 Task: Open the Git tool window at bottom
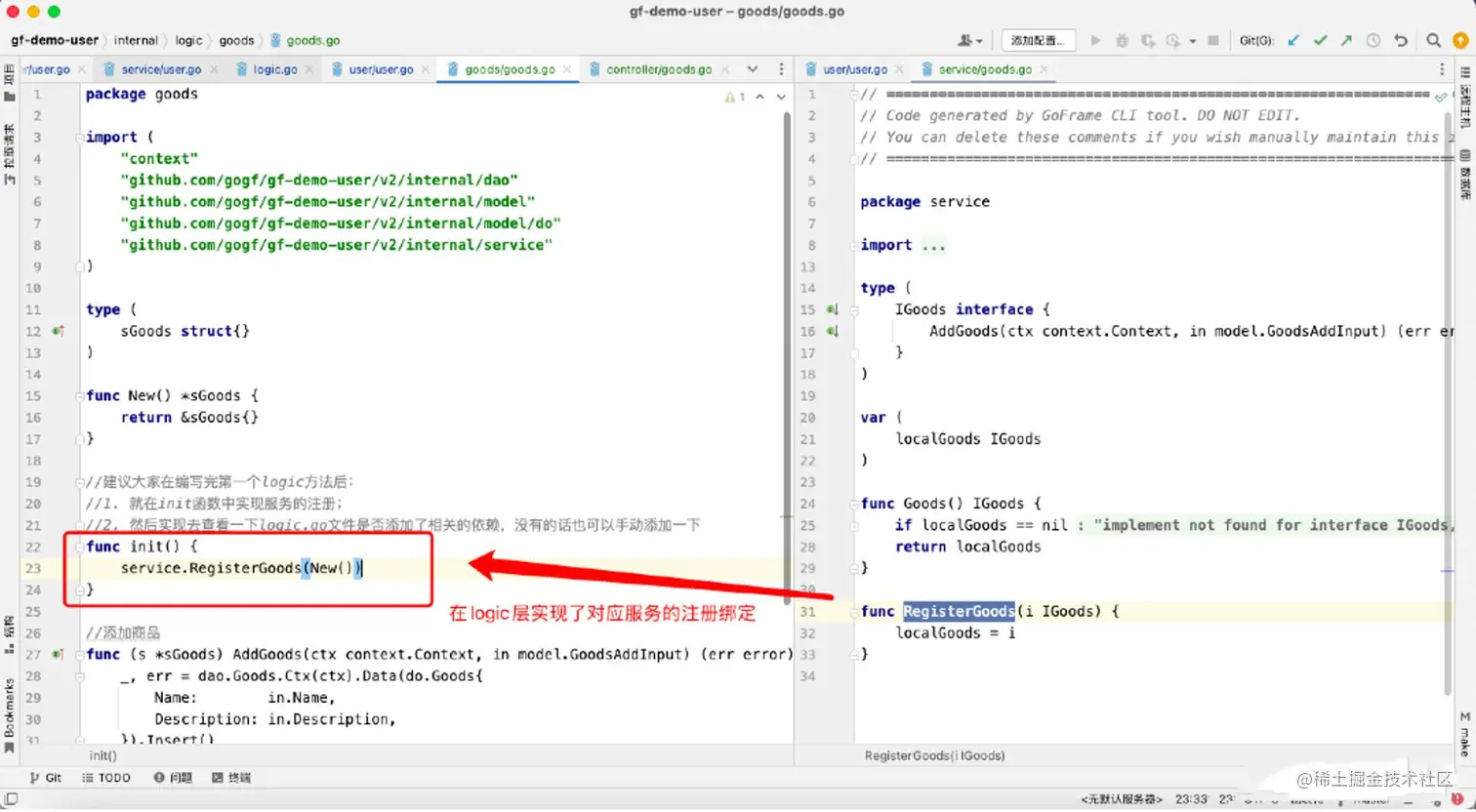pos(45,778)
